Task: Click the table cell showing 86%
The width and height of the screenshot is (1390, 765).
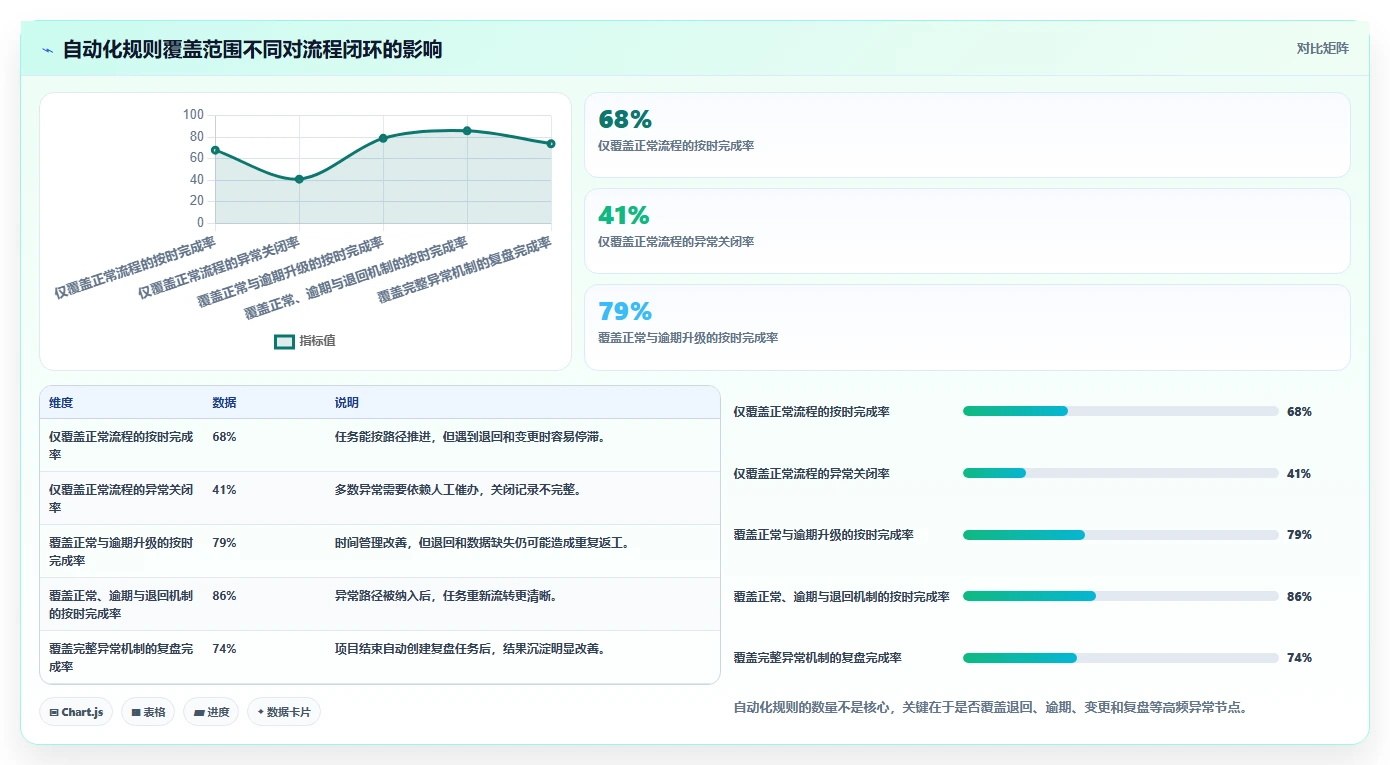Action: coord(224,596)
